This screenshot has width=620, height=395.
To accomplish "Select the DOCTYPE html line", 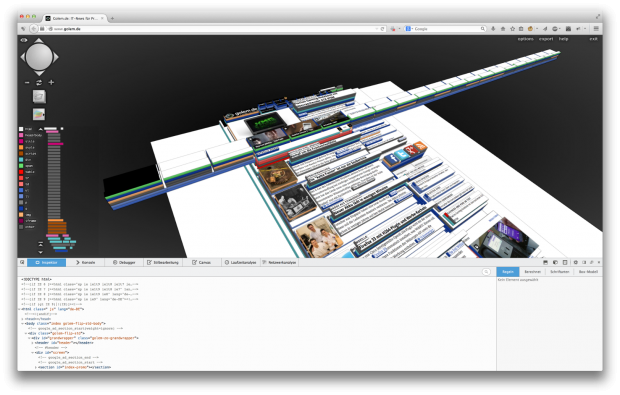I will click(36, 279).
